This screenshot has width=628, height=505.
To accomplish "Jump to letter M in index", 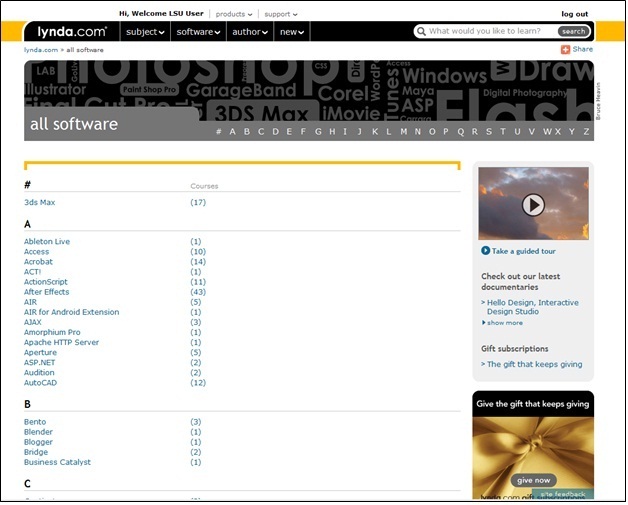I will click(x=403, y=131).
